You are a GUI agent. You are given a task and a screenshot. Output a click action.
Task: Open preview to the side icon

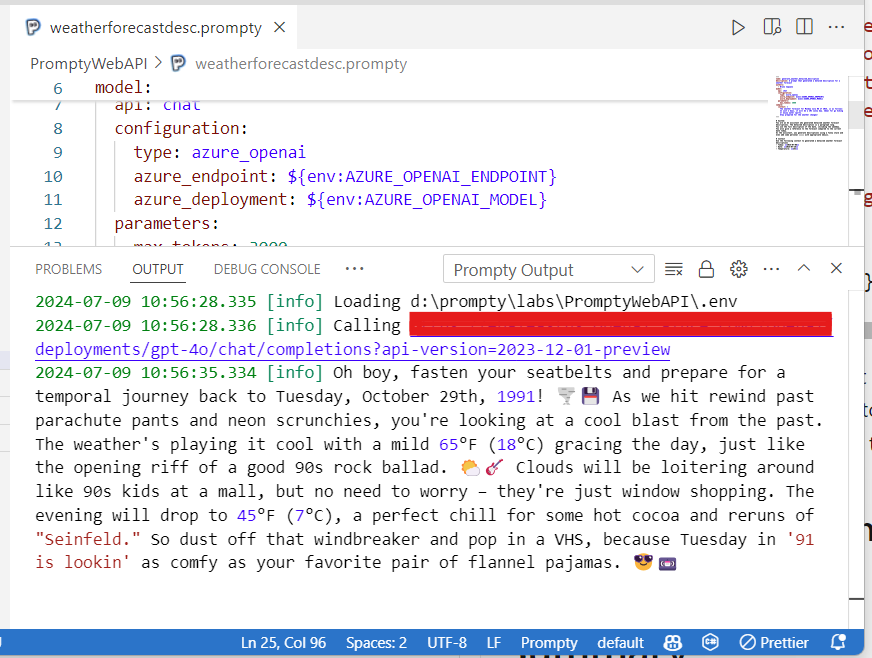(x=772, y=27)
